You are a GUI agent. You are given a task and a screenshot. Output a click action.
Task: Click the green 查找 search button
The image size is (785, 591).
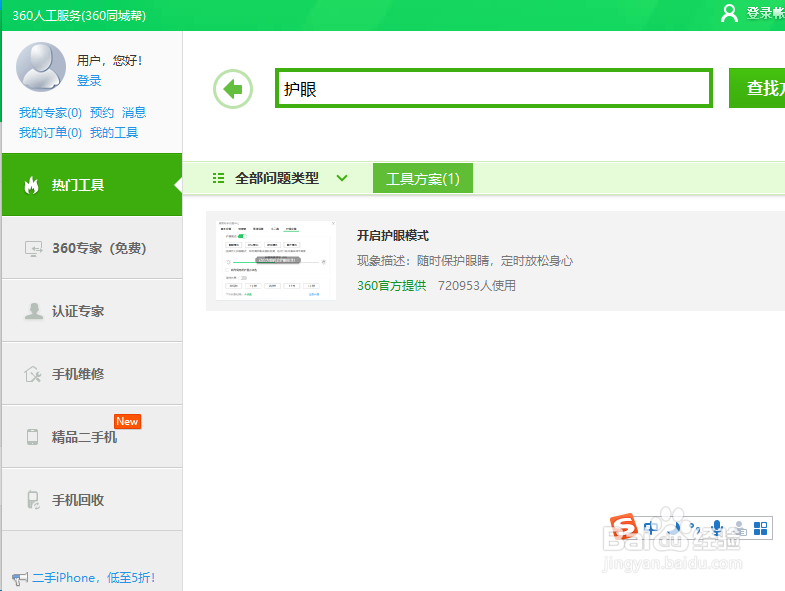pos(757,88)
